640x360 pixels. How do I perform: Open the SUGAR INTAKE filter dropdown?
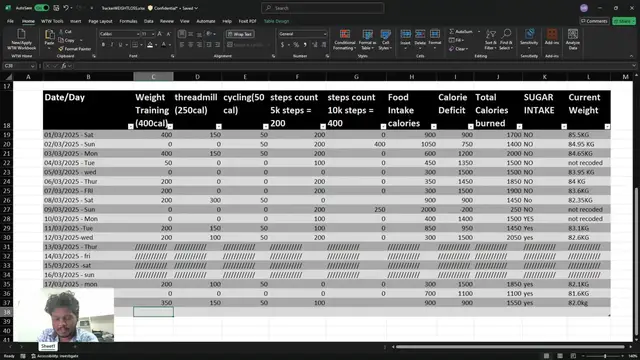tap(564, 127)
